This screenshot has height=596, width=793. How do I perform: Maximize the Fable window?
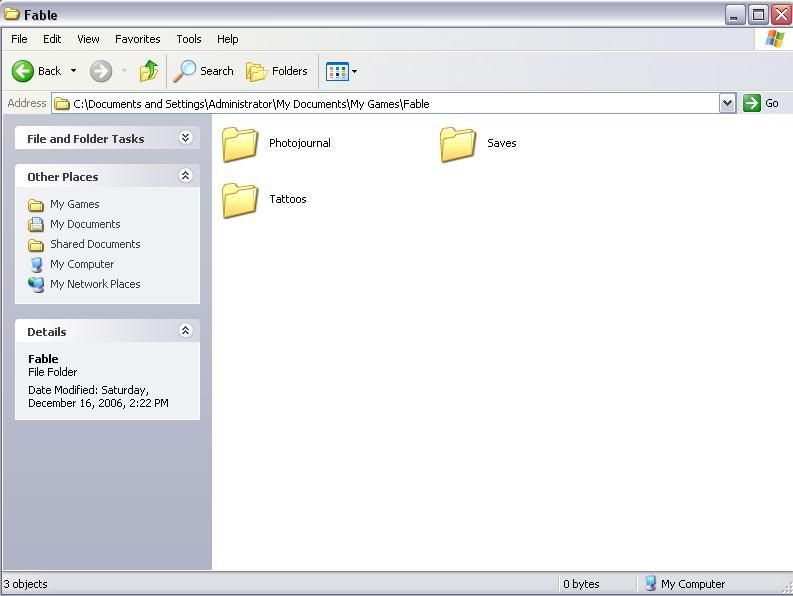click(x=758, y=15)
